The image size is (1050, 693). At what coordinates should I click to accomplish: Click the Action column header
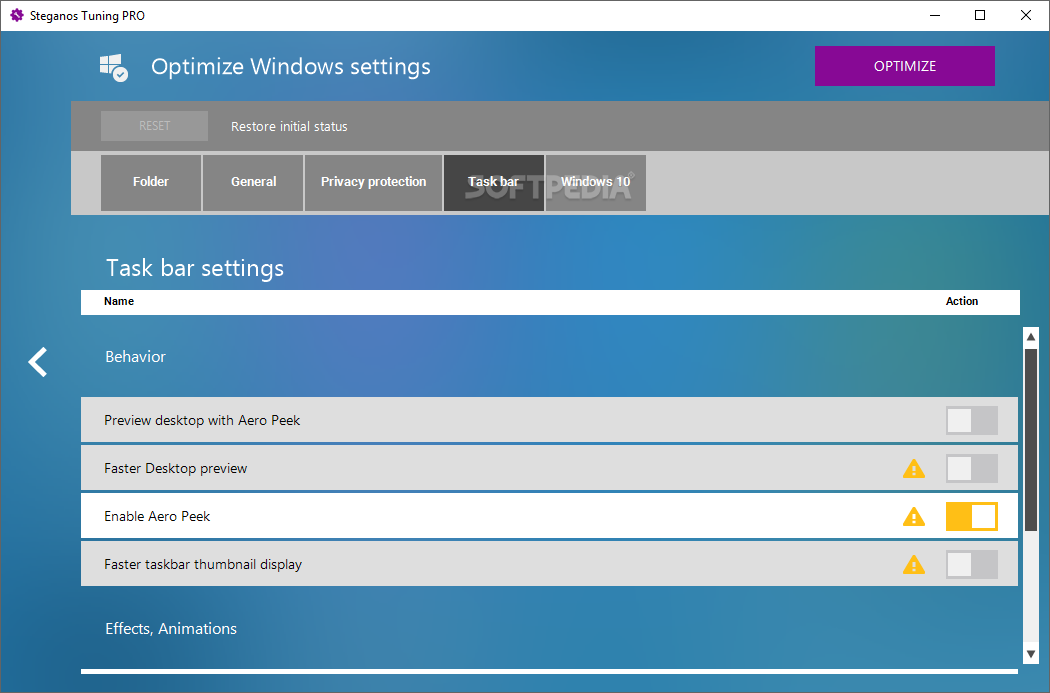[962, 301]
